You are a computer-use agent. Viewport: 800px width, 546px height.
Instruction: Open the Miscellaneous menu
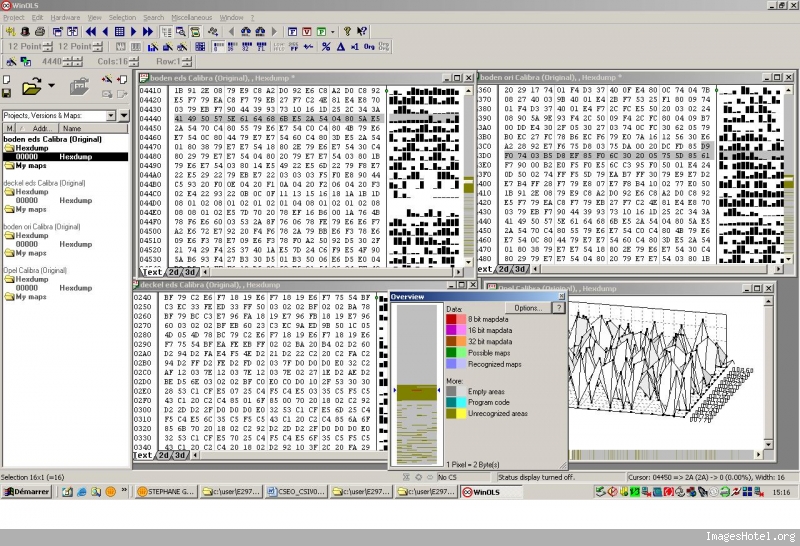pos(192,17)
